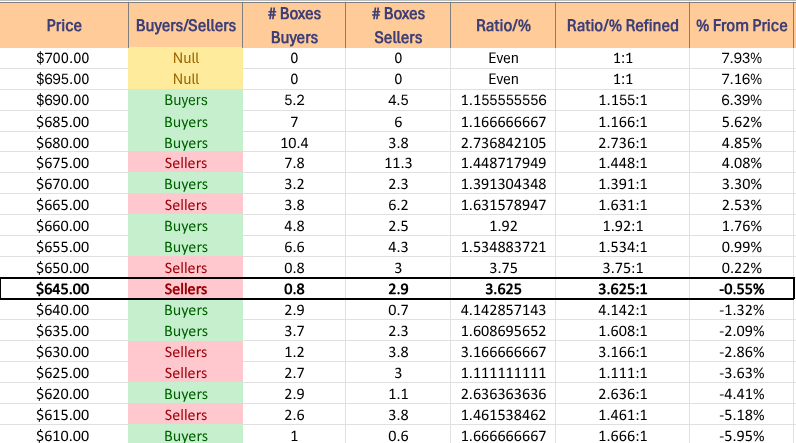The height and width of the screenshot is (443, 796).
Task: Select the Buyers cell for $680.00
Action: (185, 143)
